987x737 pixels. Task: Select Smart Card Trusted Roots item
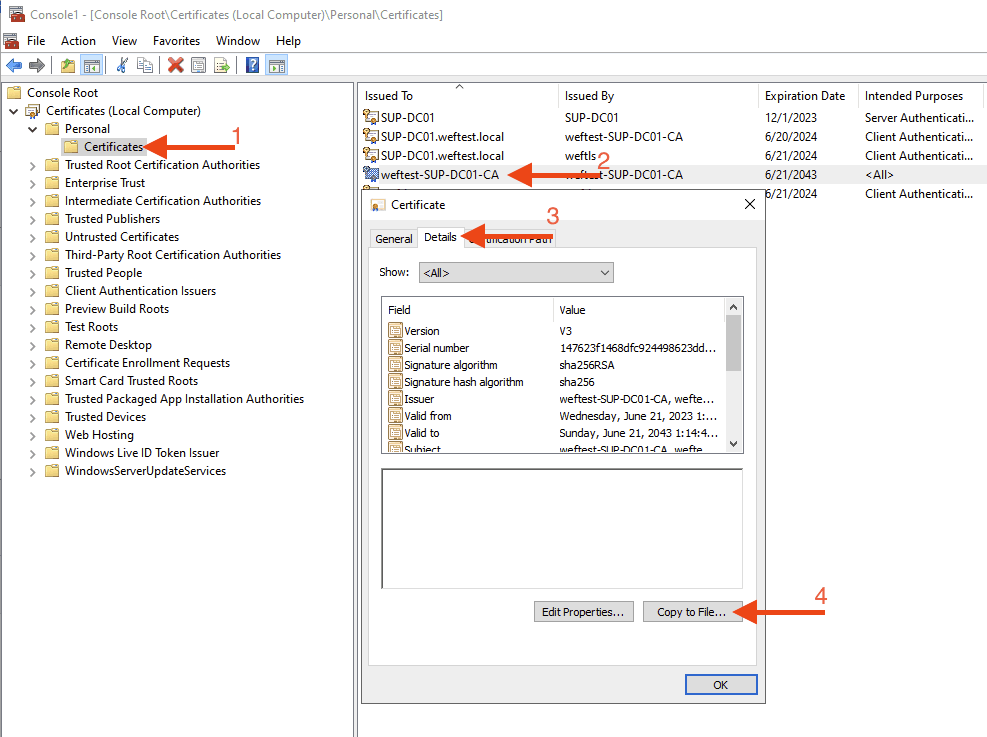click(132, 381)
